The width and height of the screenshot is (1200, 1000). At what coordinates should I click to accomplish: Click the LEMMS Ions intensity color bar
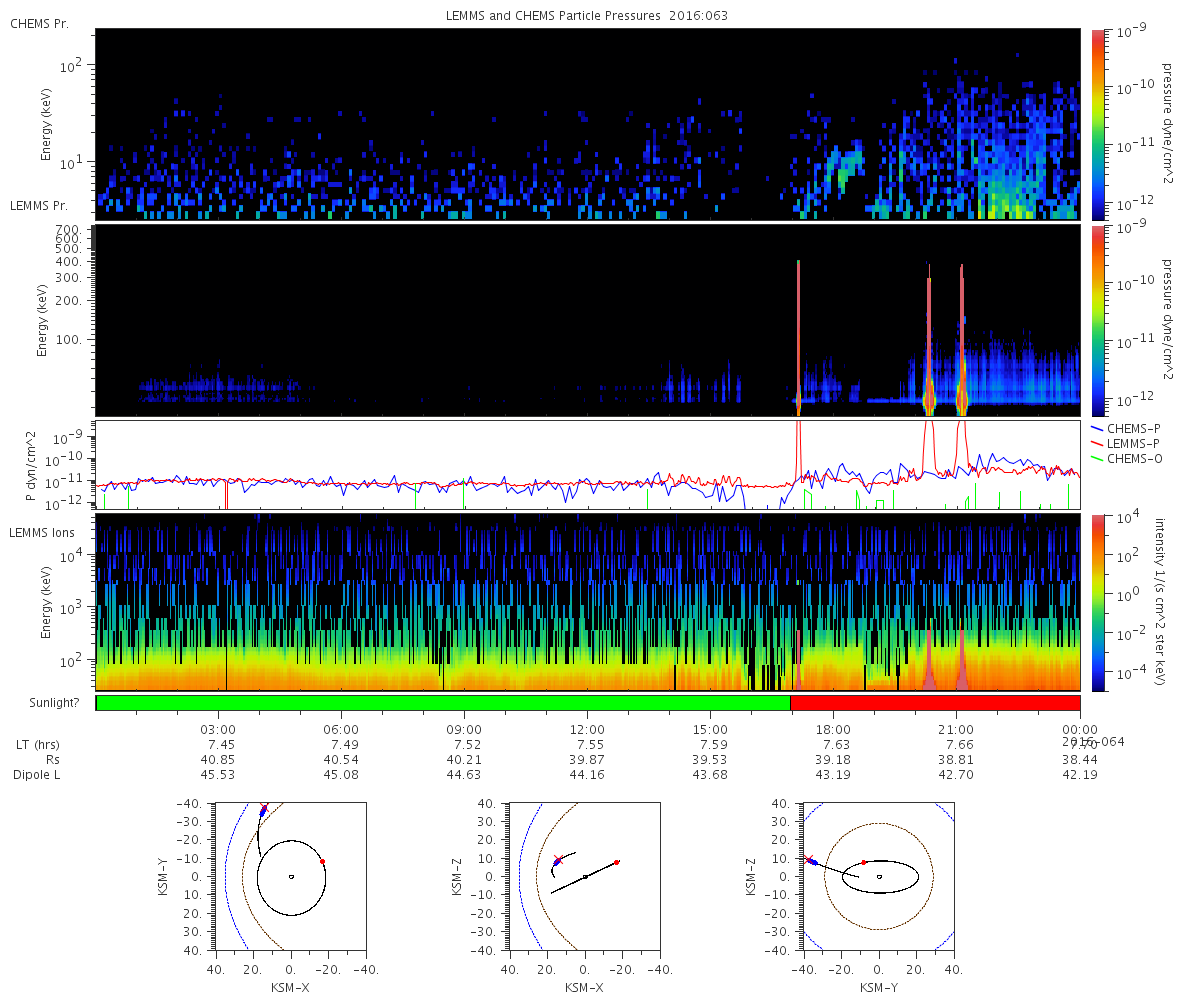1097,602
